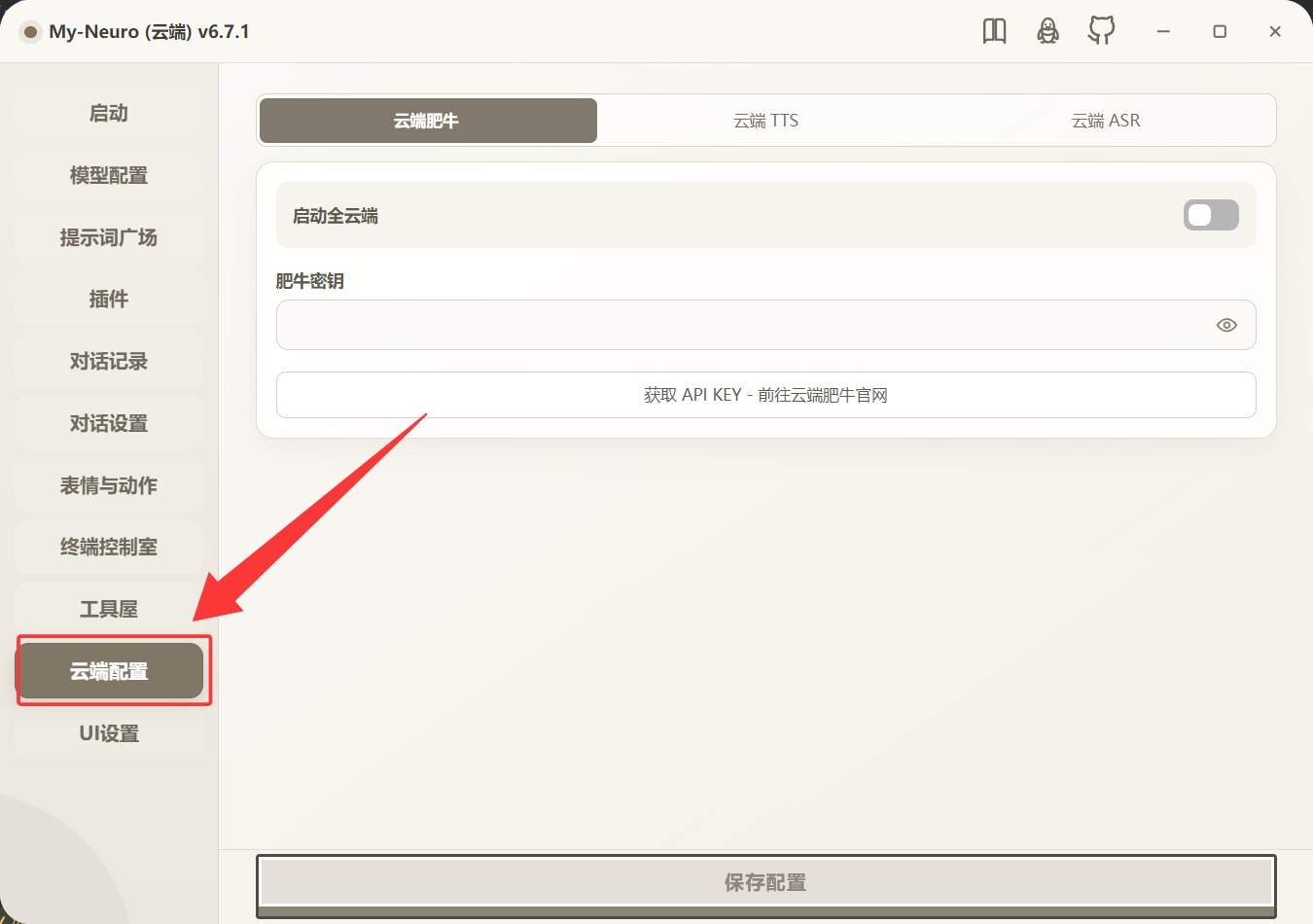This screenshot has width=1313, height=924.
Task: Go to 表情与动作 page
Action: 109,485
